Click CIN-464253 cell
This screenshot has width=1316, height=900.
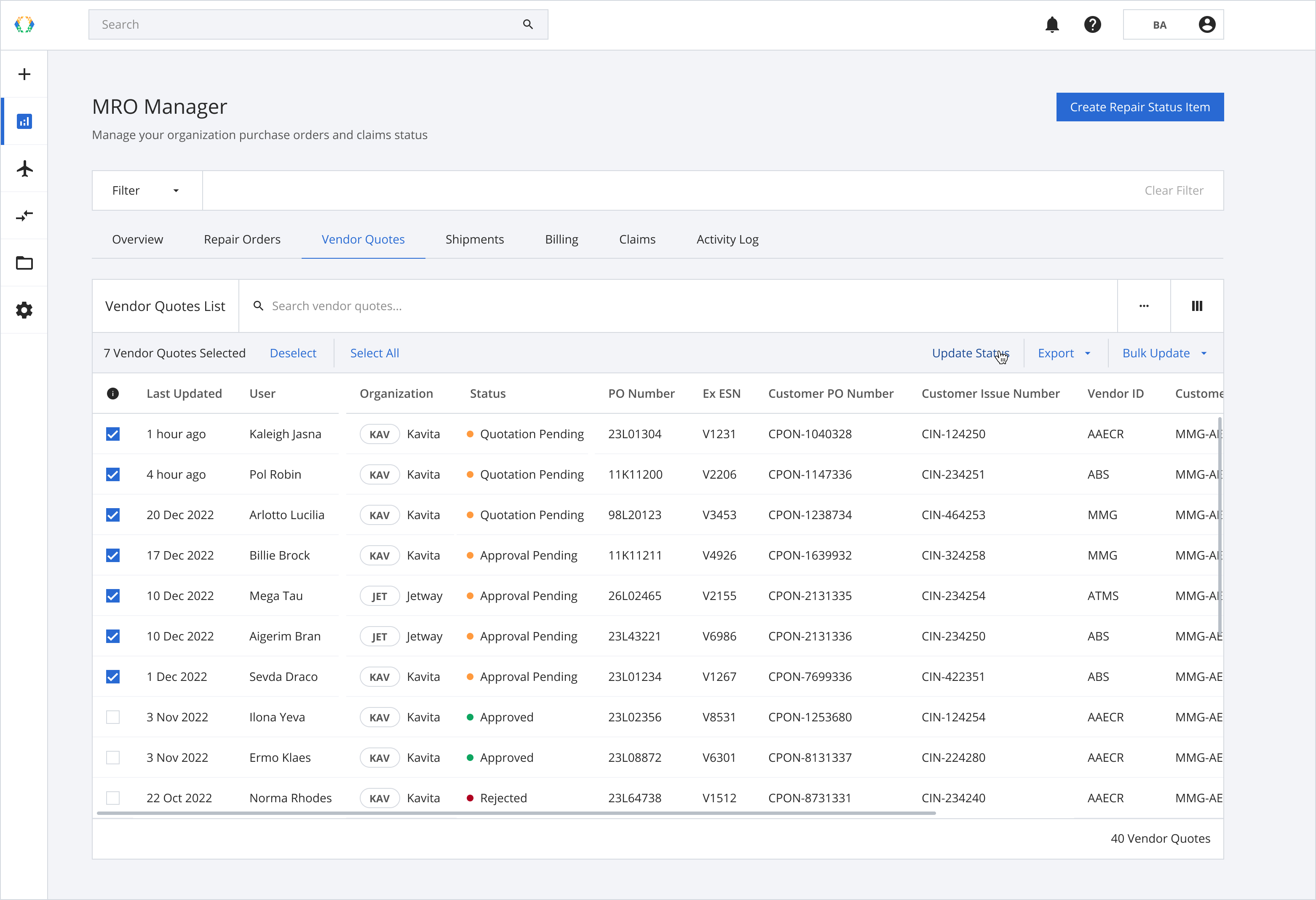[x=953, y=515]
